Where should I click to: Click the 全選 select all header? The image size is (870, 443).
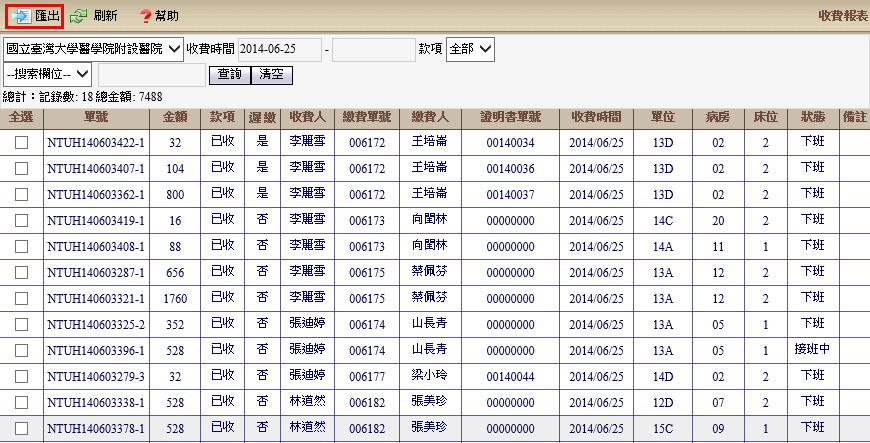pyautogui.click(x=21, y=117)
